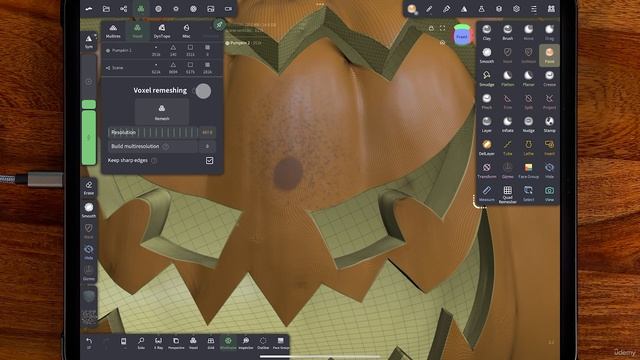
Task: Select the Measure tool
Action: [487, 193]
